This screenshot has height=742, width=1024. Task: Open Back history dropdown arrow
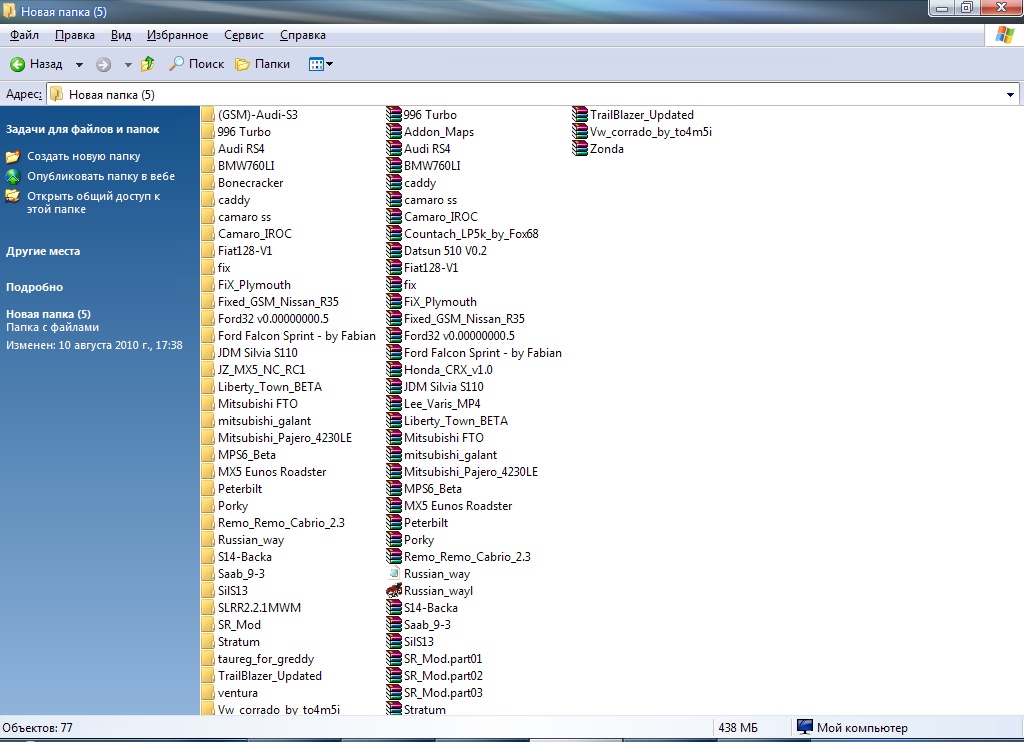click(79, 65)
